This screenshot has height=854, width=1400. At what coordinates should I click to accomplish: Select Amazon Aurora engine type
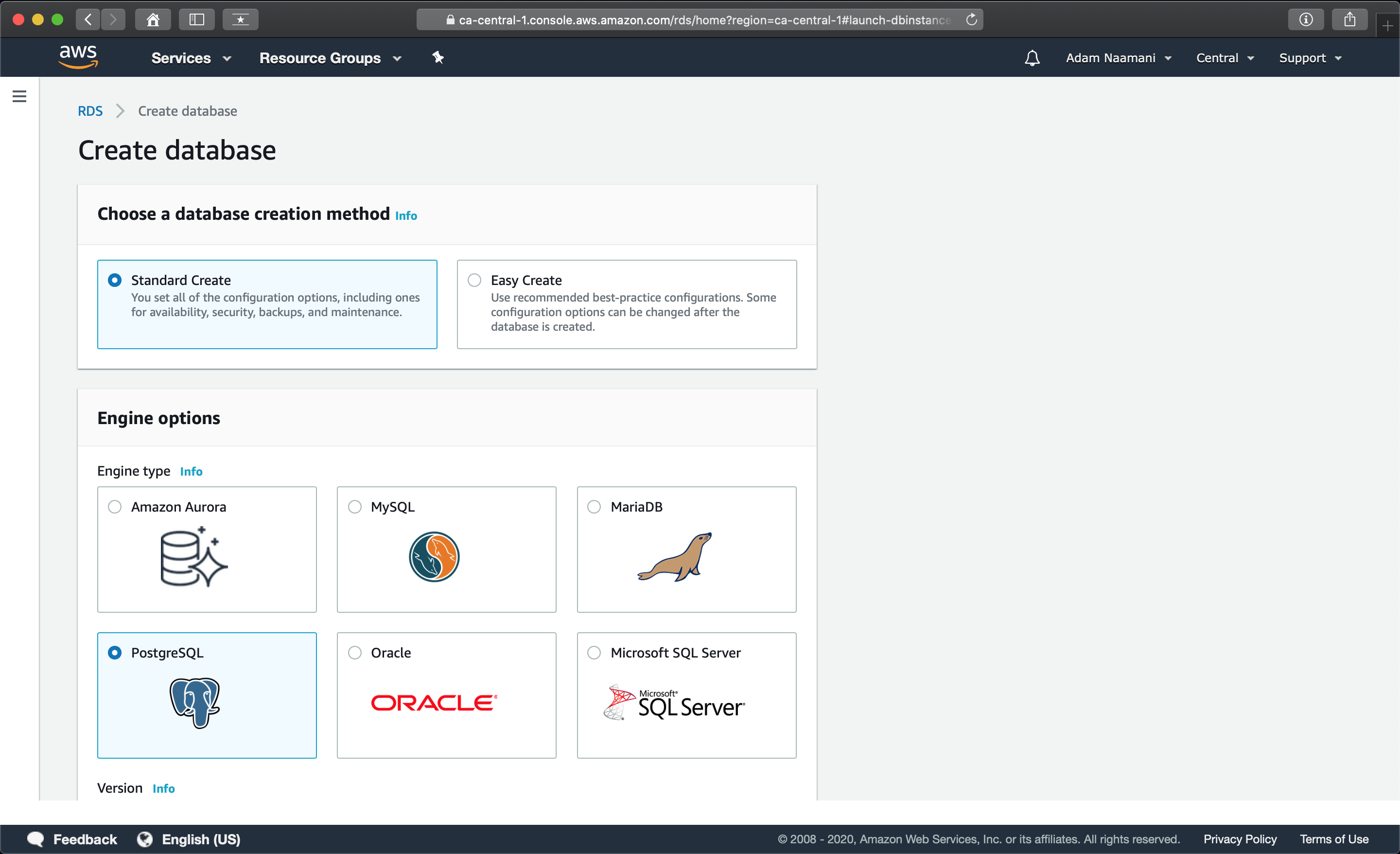coord(115,507)
